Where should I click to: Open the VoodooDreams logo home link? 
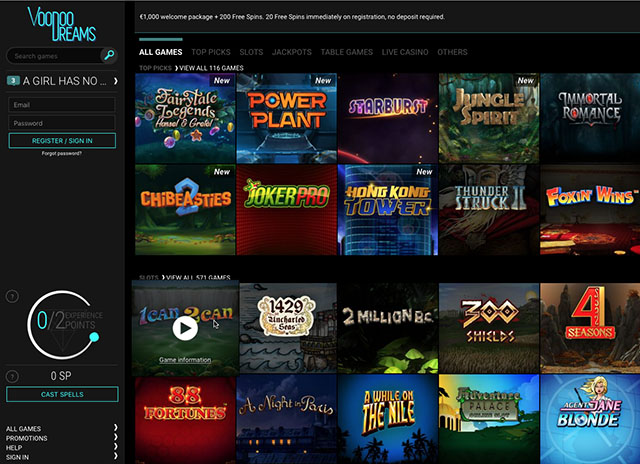click(62, 24)
